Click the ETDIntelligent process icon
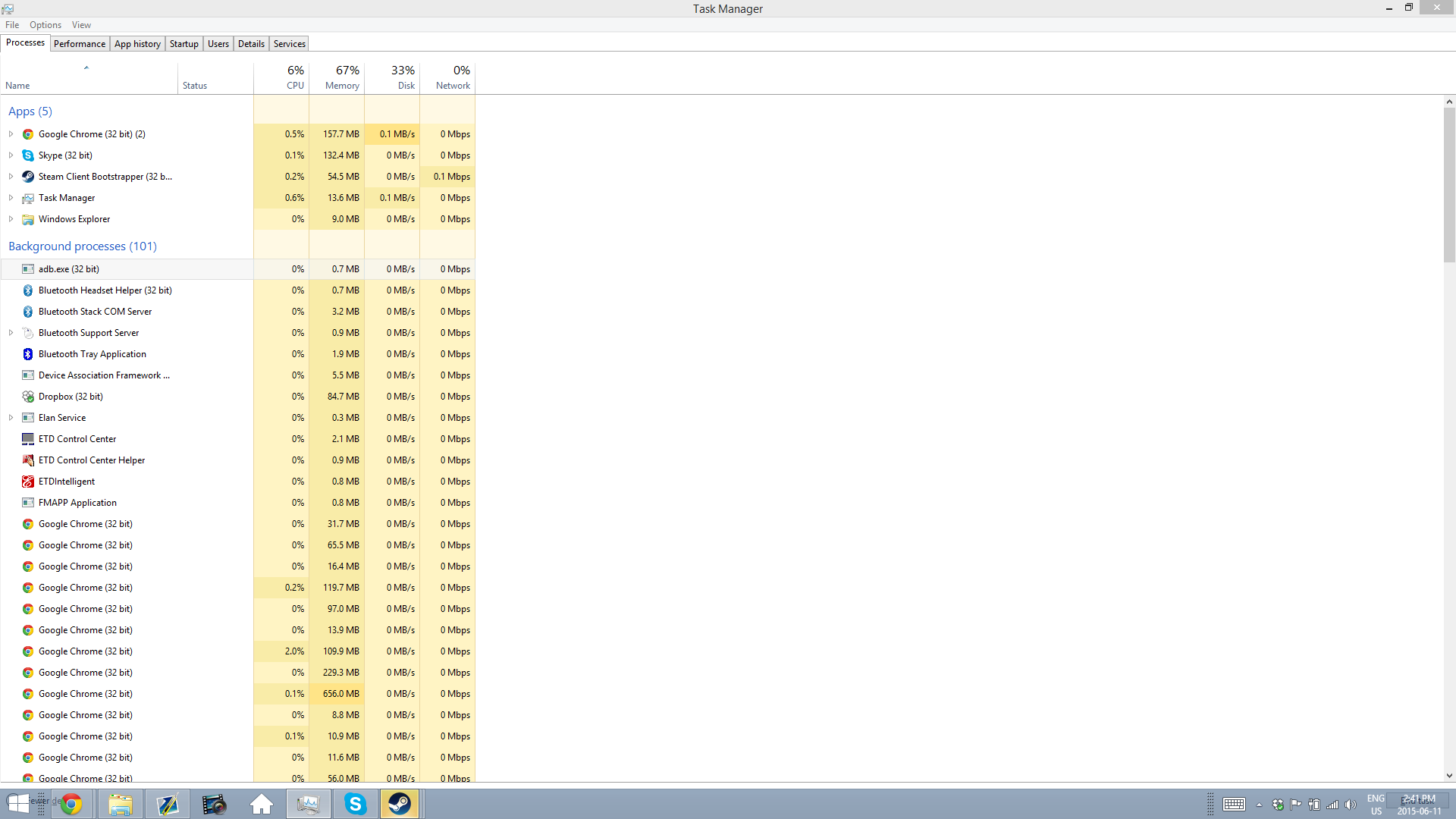Screen dimensions: 1456x819 [x=28, y=482]
